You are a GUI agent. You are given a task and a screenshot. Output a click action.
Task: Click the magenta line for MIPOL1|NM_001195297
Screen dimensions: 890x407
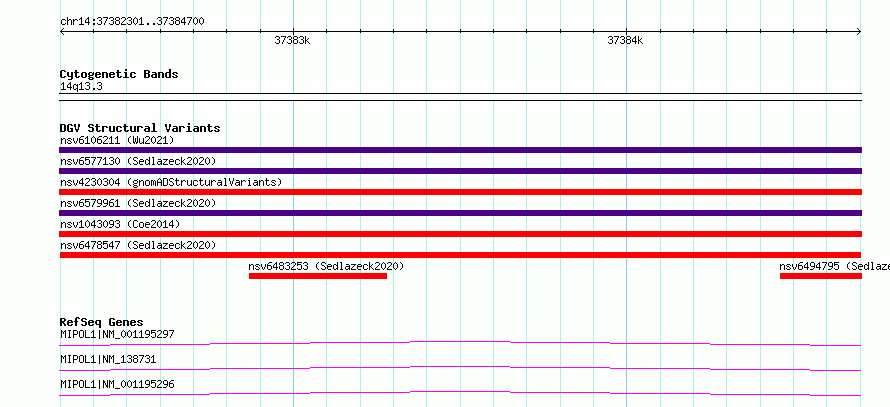point(460,343)
